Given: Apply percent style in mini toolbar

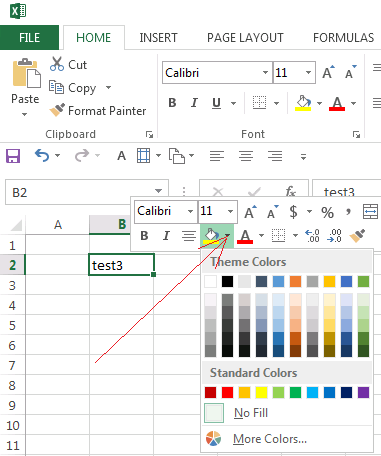Looking at the screenshot, I should click(327, 212).
